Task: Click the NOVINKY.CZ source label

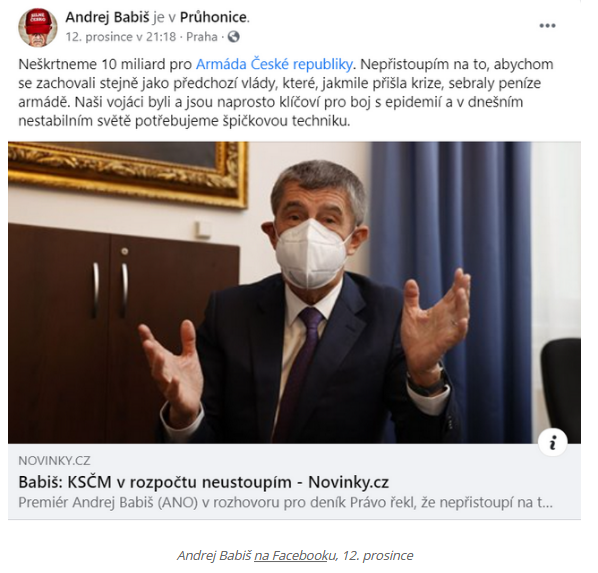Action: 54,461
